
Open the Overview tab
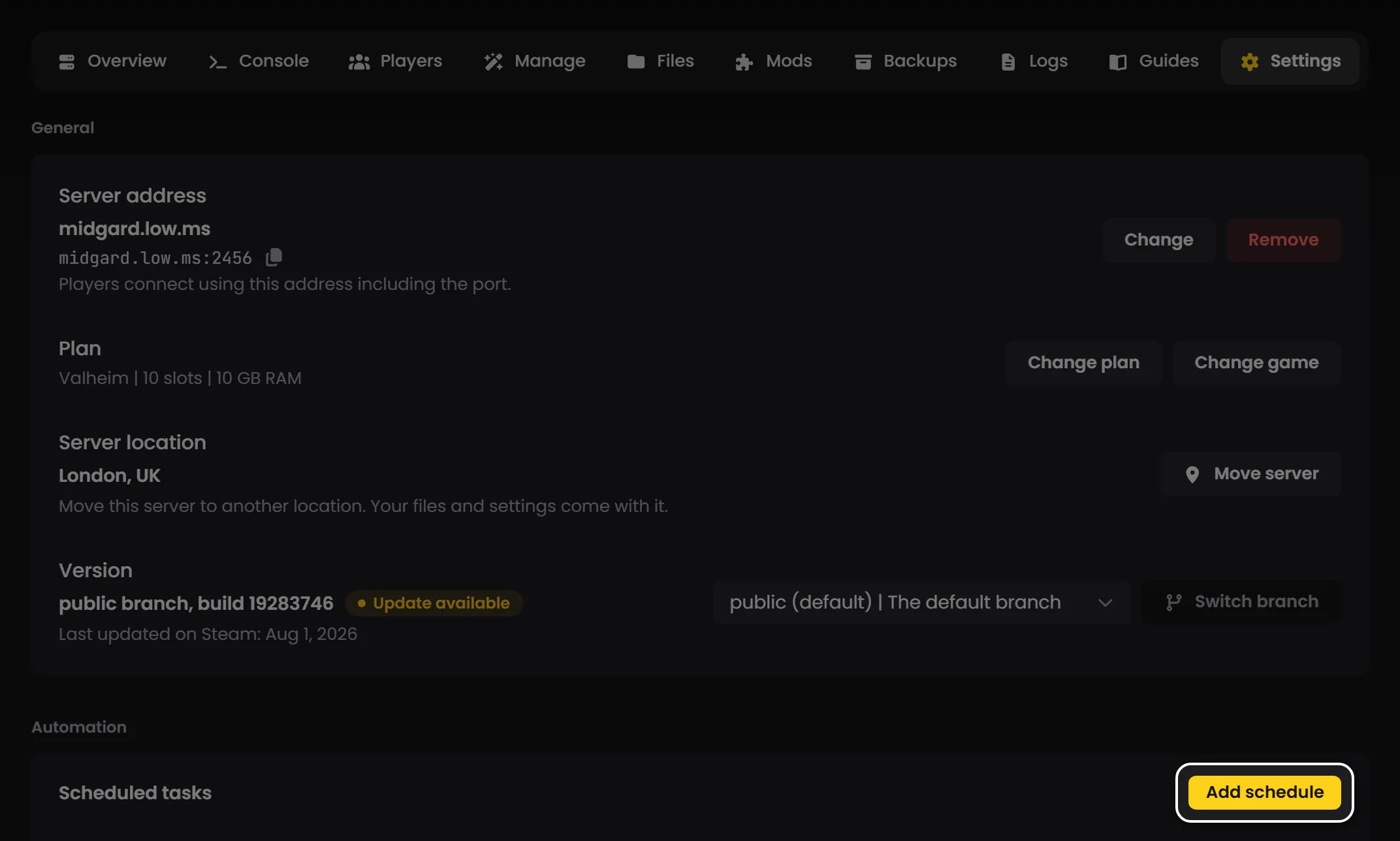pos(112,61)
